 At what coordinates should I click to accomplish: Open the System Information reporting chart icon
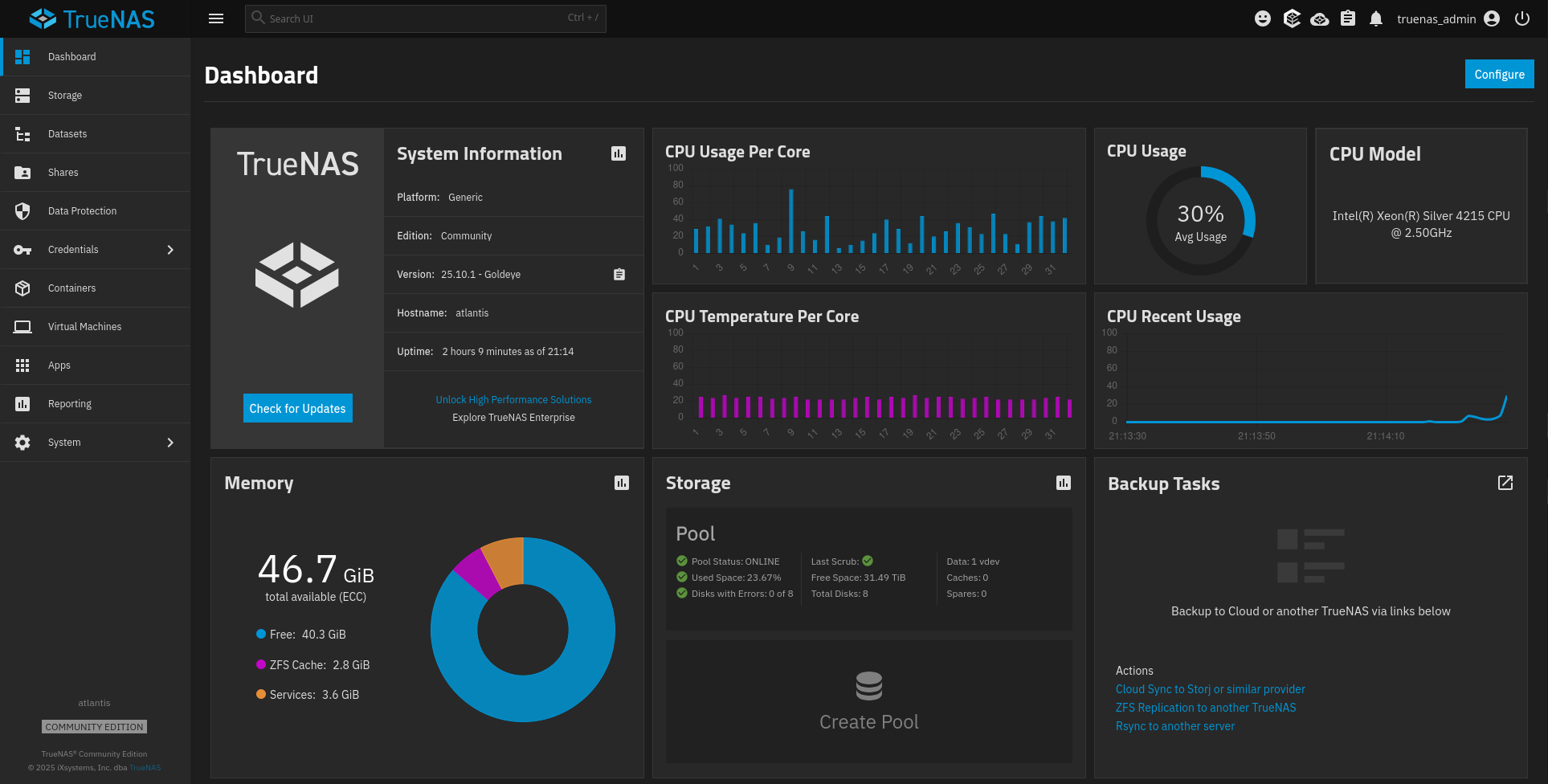pos(618,153)
